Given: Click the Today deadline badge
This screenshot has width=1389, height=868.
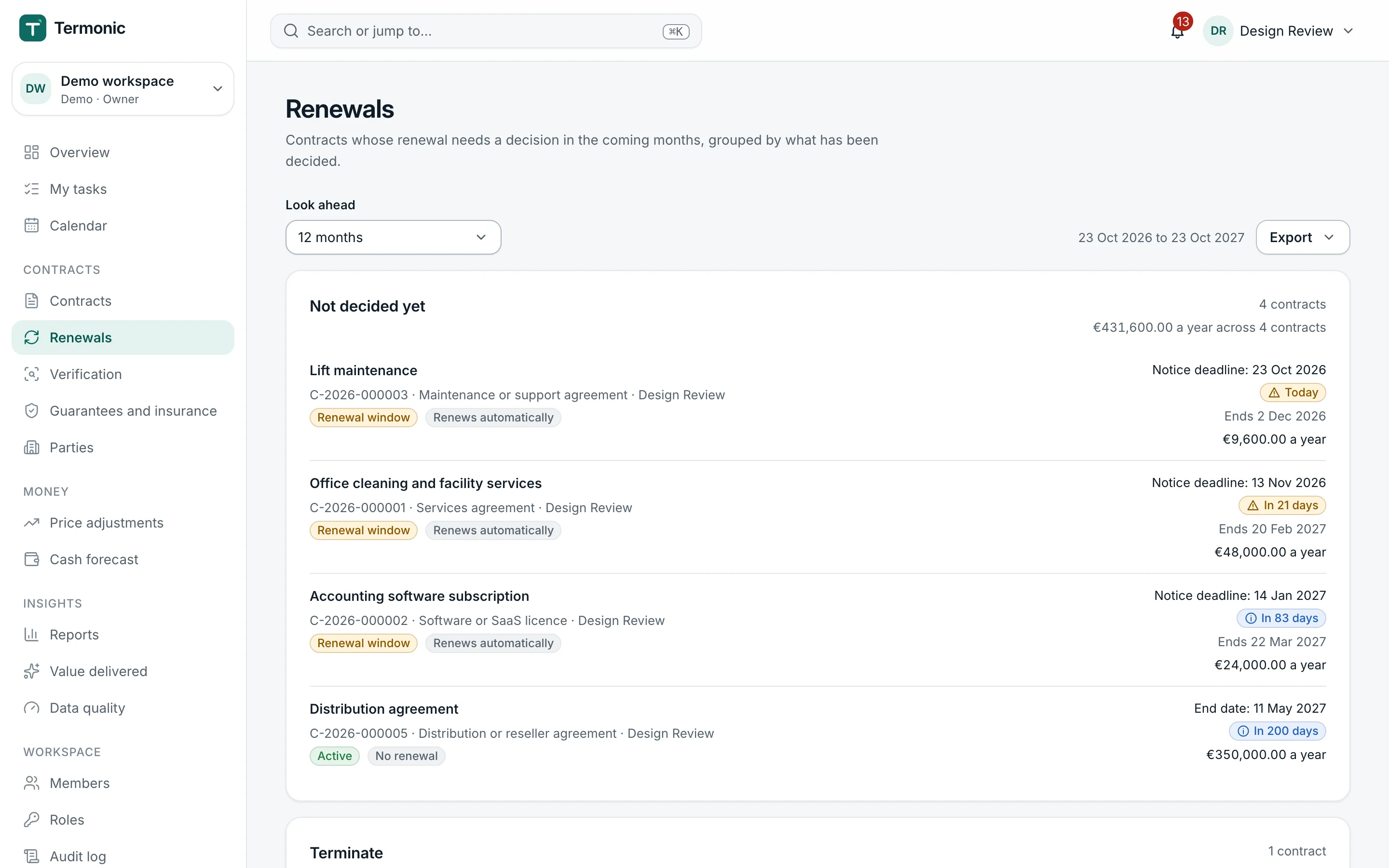Looking at the screenshot, I should pyautogui.click(x=1293, y=393).
